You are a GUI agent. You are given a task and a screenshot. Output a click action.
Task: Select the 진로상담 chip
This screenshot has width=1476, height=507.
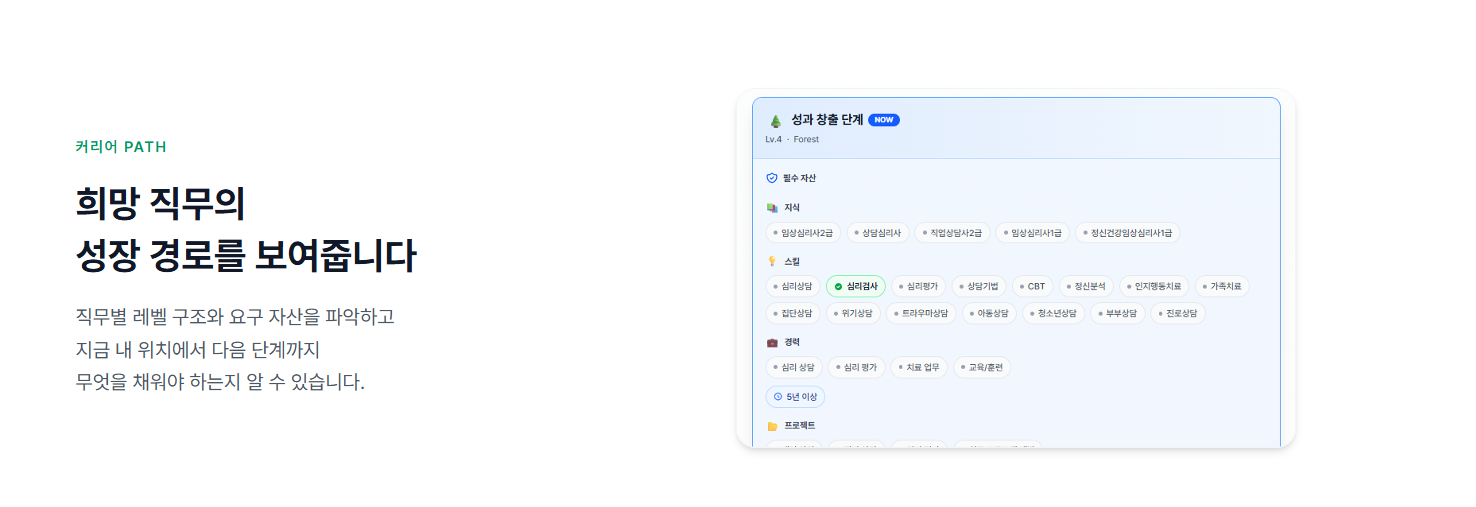1179,313
